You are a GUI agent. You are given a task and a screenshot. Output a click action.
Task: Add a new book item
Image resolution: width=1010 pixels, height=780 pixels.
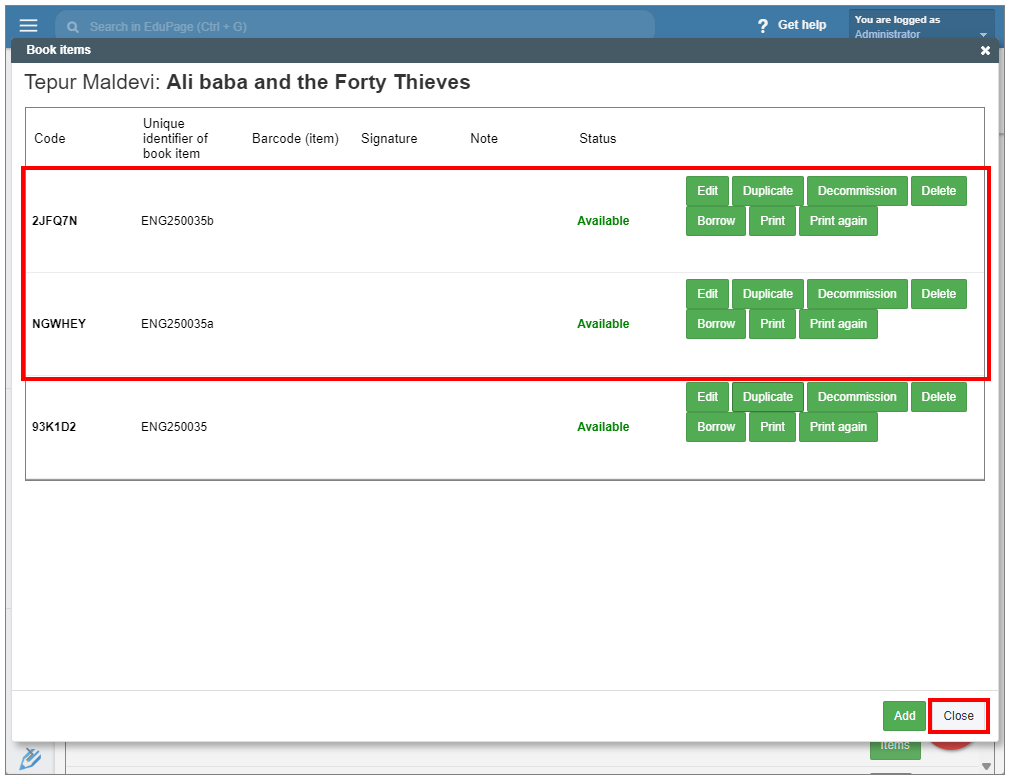(x=904, y=716)
